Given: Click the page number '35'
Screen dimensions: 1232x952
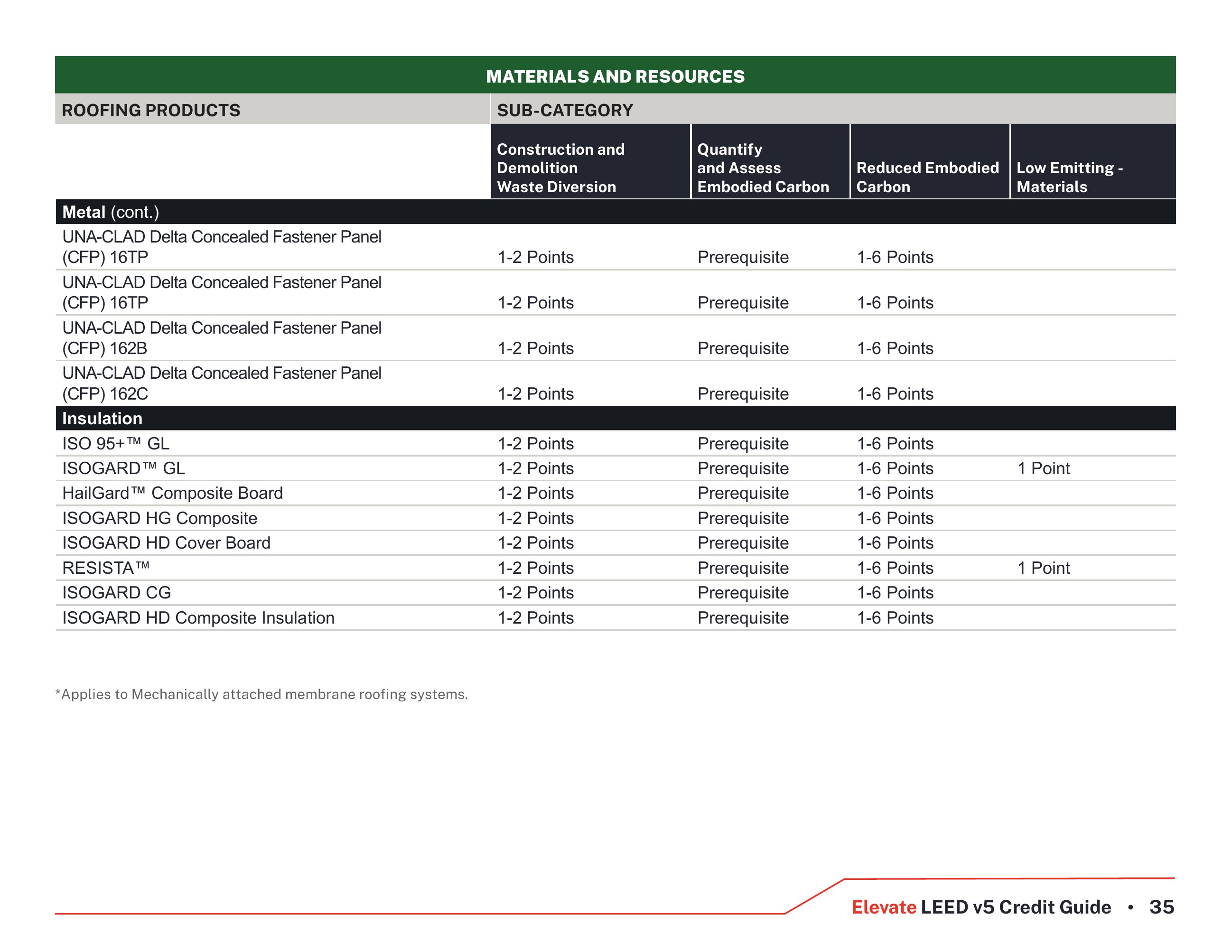Looking at the screenshot, I should (1161, 907).
